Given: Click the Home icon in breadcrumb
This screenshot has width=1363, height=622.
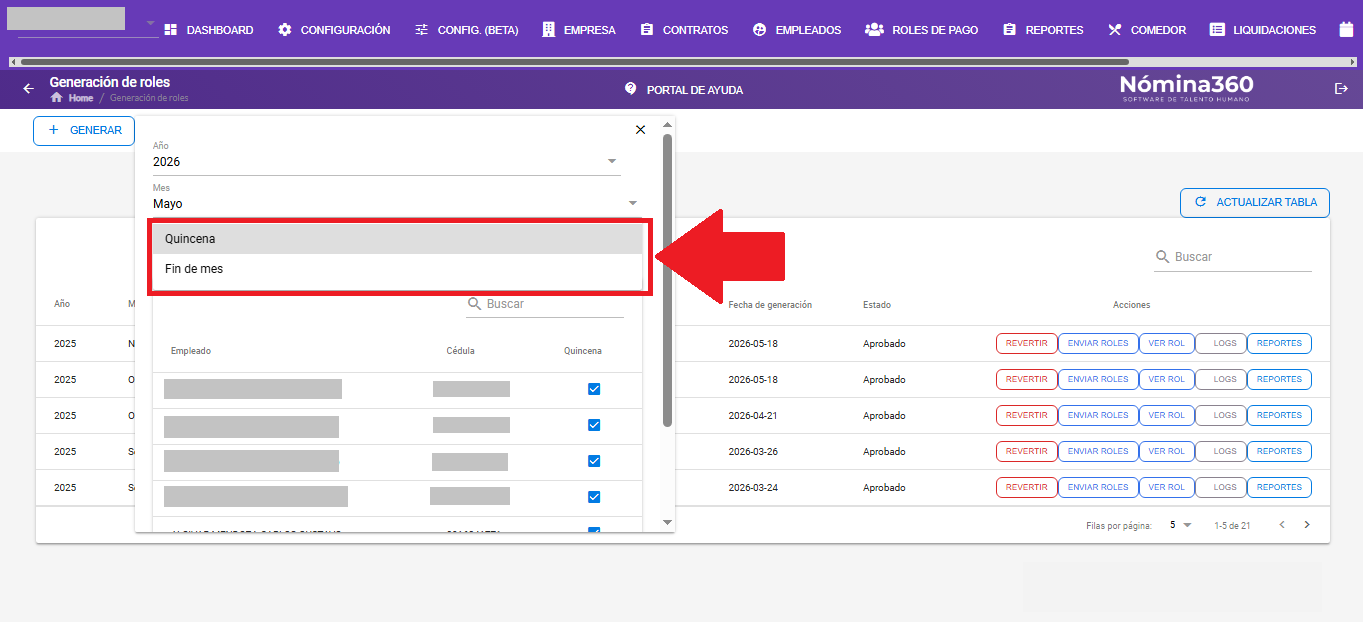Looking at the screenshot, I should point(57,98).
